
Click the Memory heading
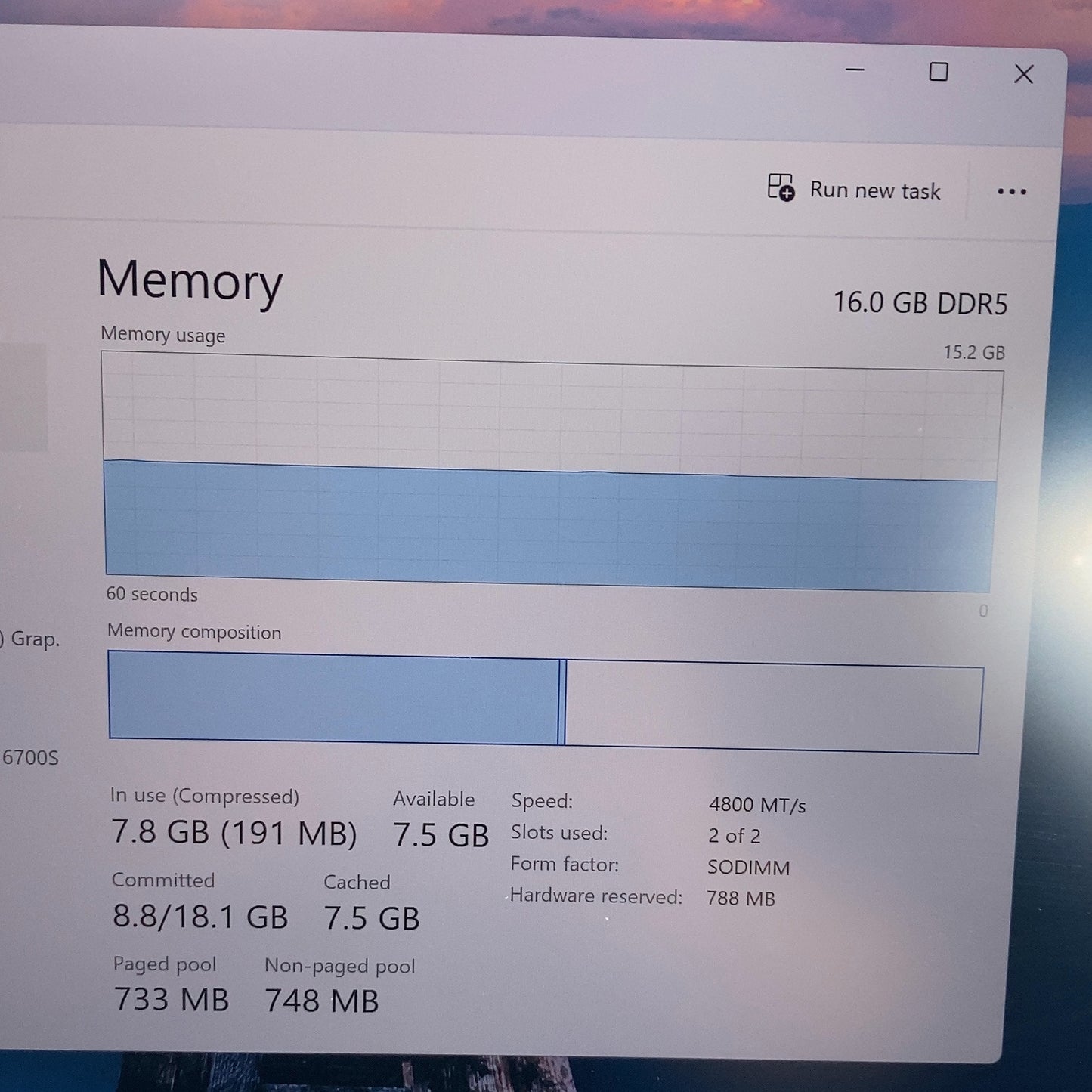[x=190, y=281]
